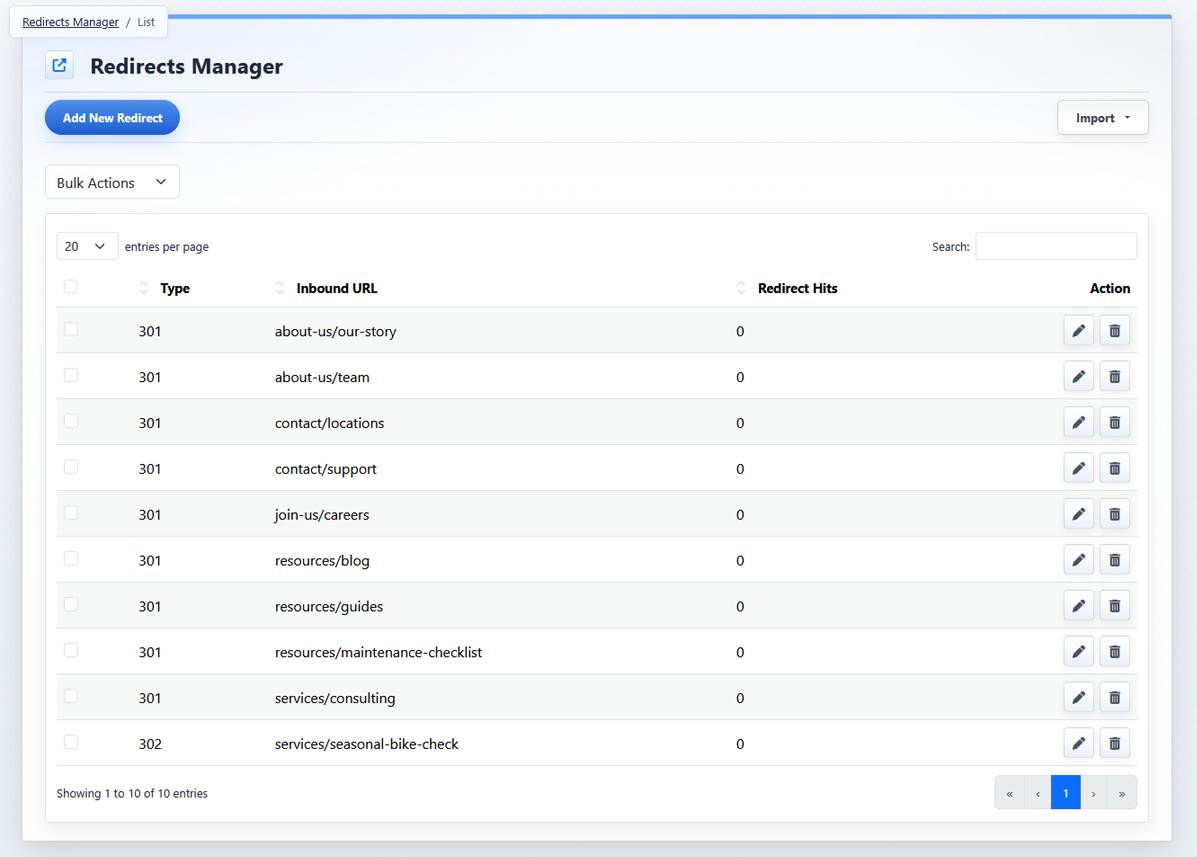Screen dimensions: 1197x857
Task: Delete the join-us/careers redirect
Action: 1115,514
